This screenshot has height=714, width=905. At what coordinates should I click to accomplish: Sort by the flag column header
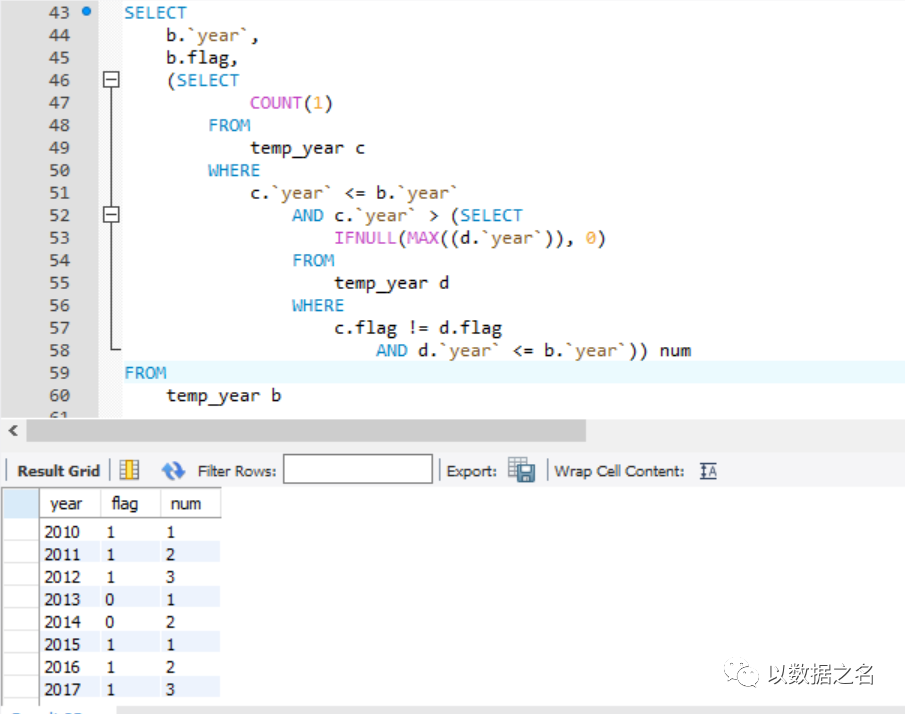(130, 503)
